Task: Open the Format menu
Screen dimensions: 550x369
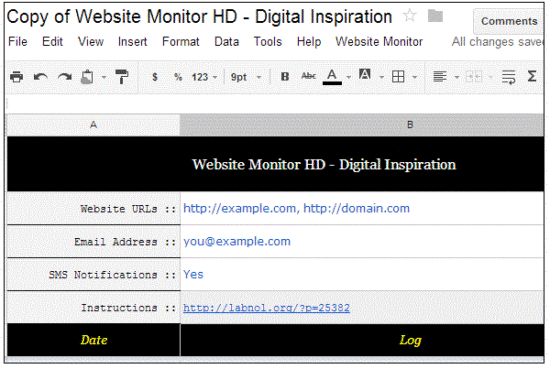Action: tap(180, 42)
